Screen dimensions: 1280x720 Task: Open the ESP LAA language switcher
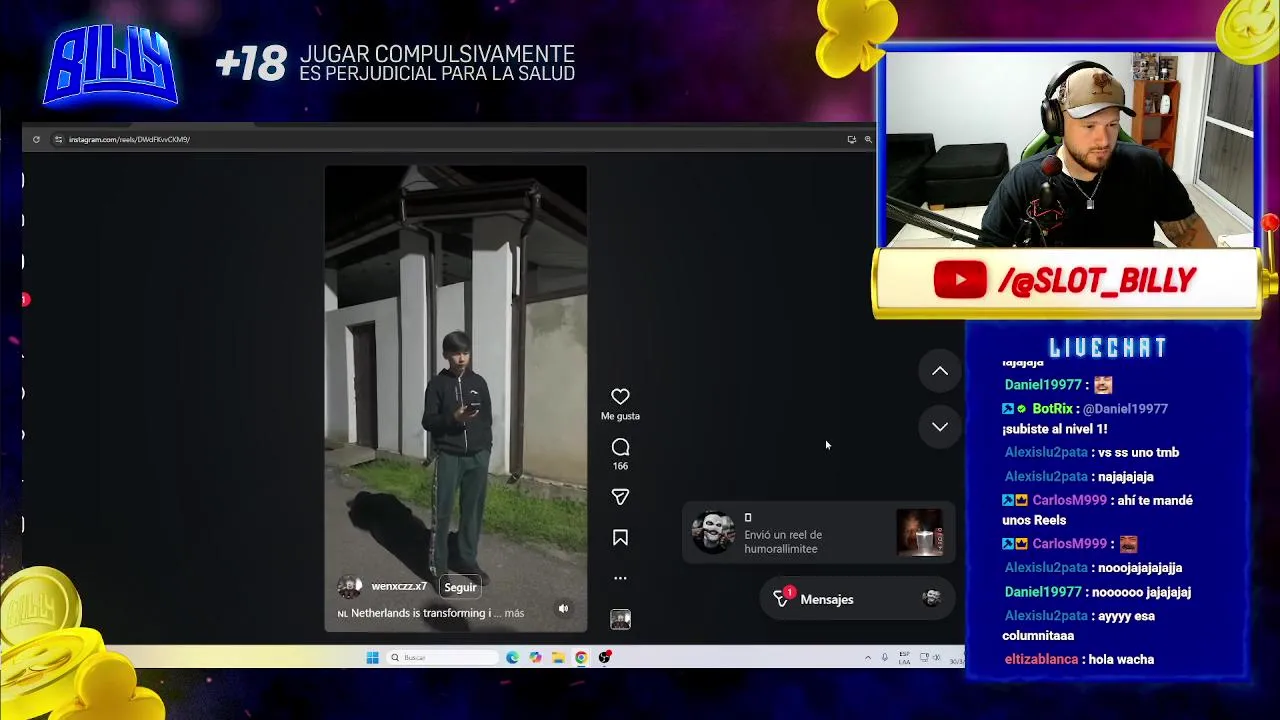coord(904,658)
